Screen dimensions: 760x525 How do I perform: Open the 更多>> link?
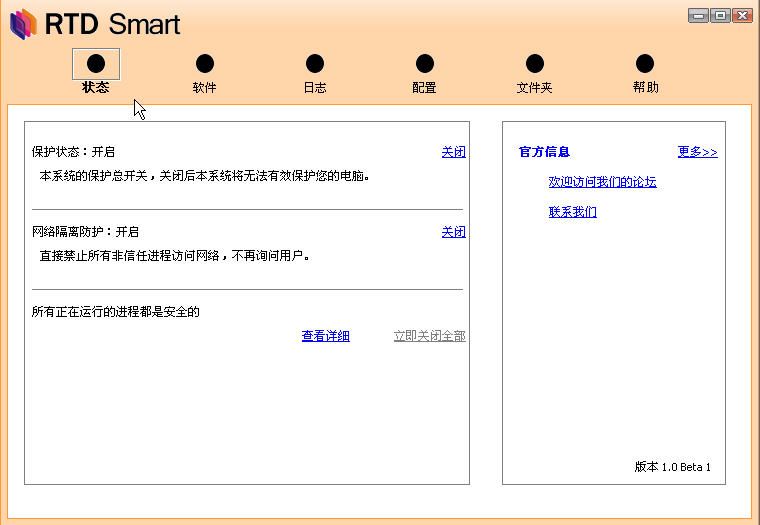coord(697,152)
